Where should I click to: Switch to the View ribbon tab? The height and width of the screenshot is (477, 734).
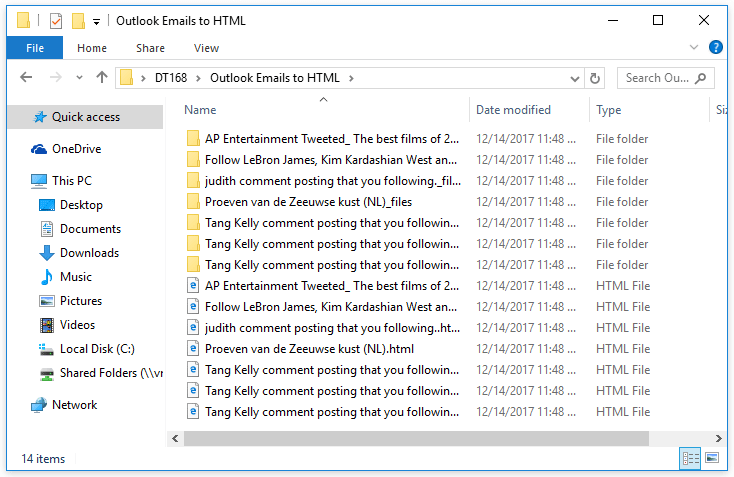click(206, 48)
